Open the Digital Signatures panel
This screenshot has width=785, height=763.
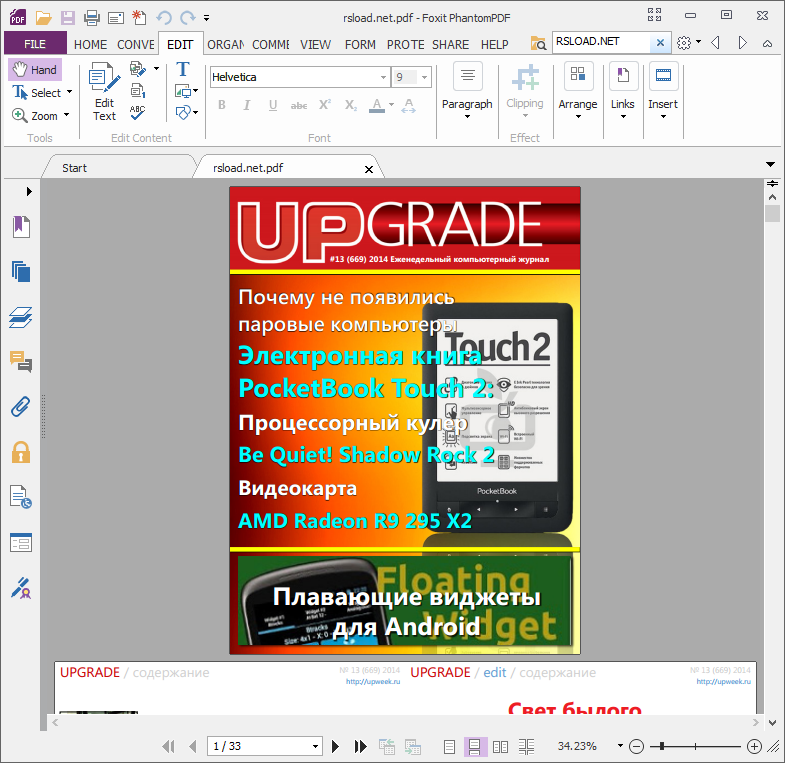click(21, 587)
